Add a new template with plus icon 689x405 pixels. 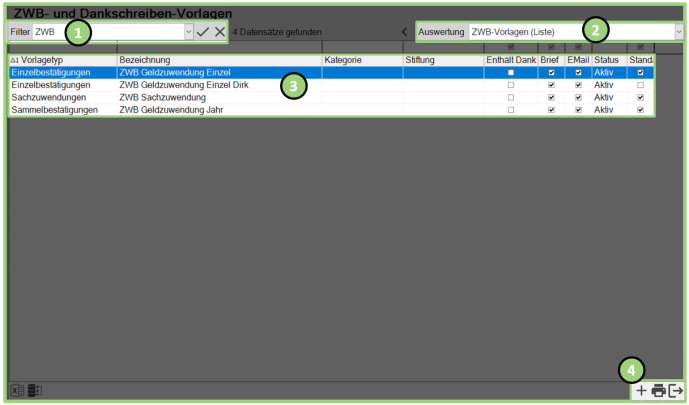coord(641,390)
